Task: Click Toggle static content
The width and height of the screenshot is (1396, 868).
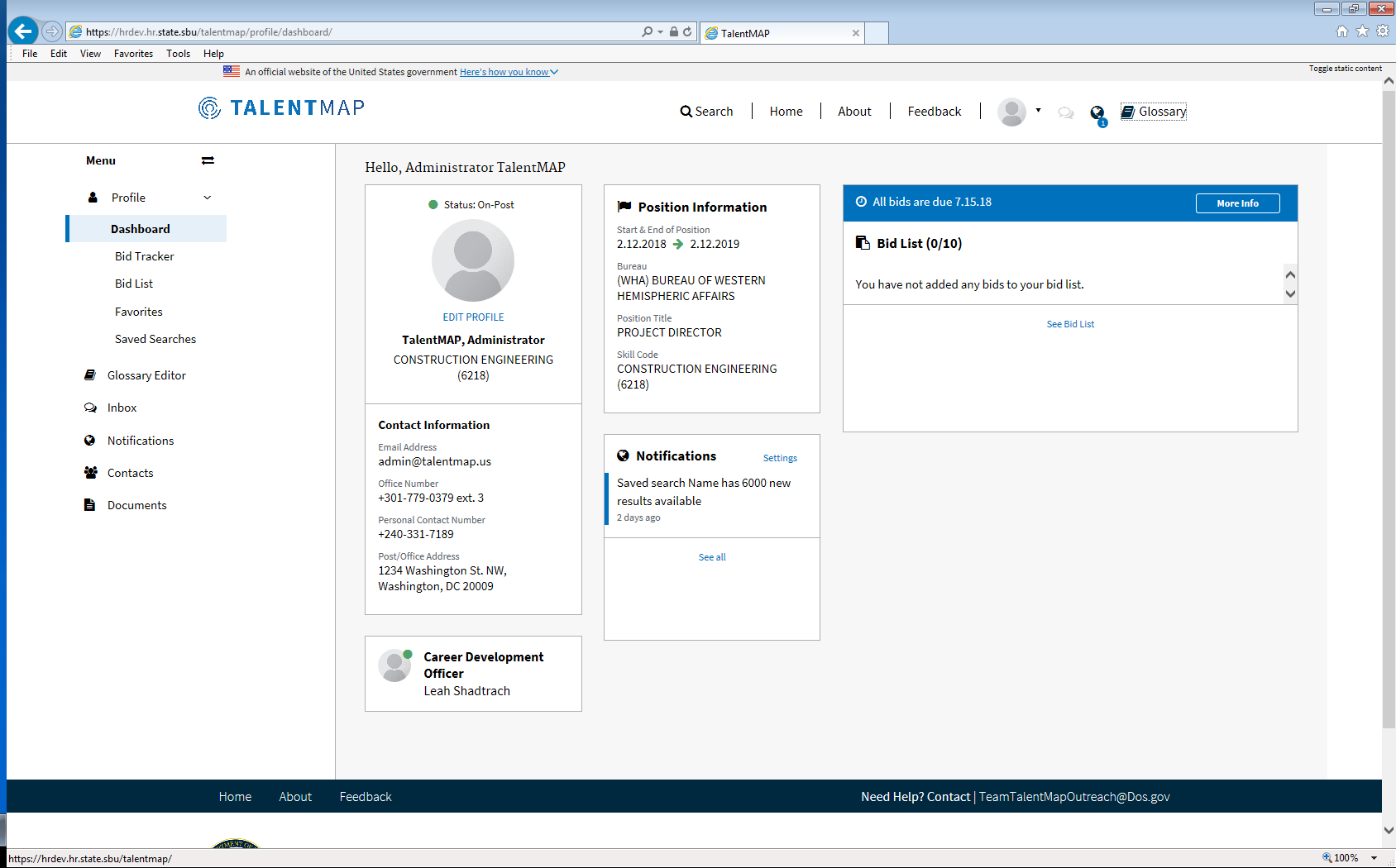Action: click(x=1346, y=69)
